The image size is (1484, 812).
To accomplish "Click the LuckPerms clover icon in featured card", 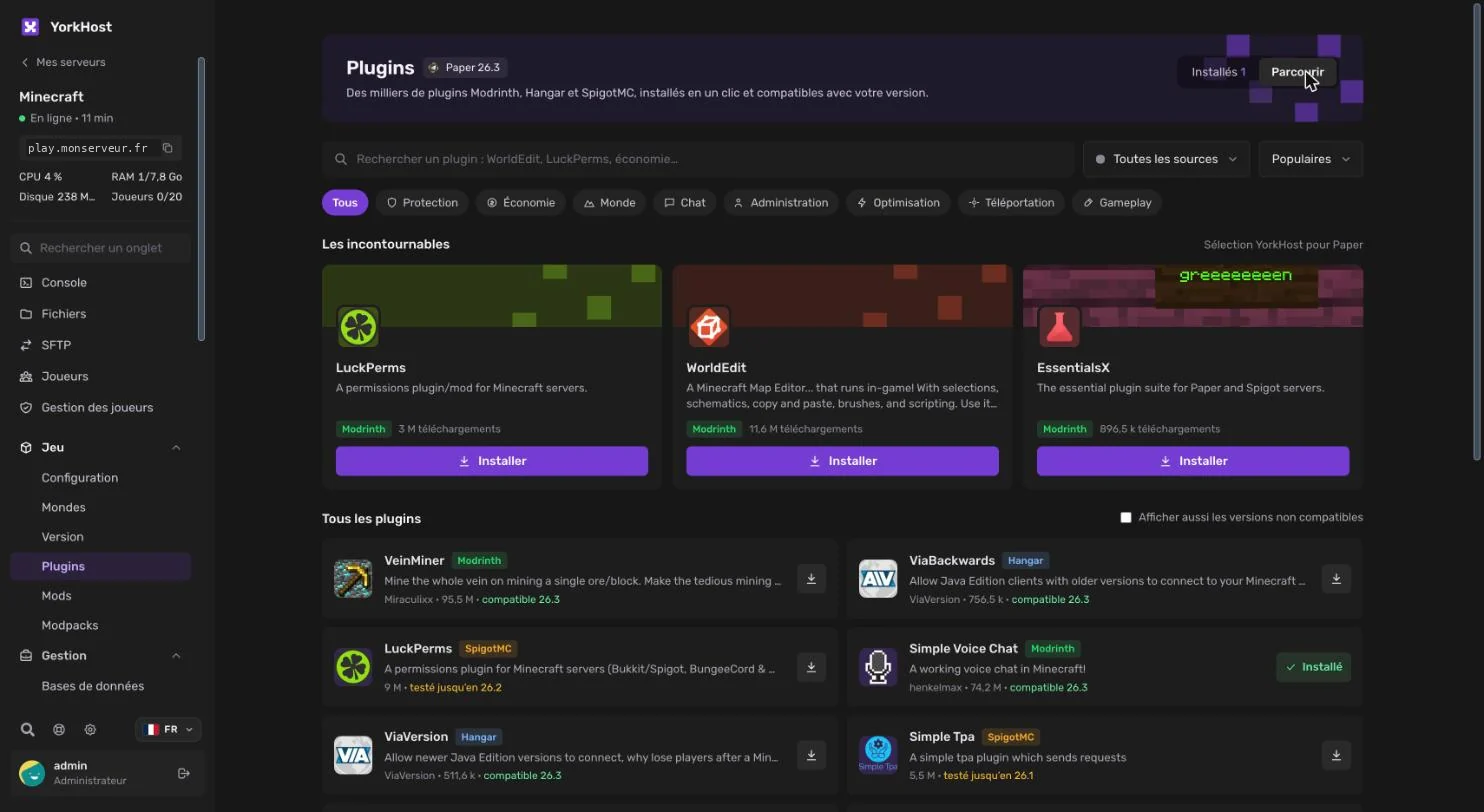I will point(358,327).
